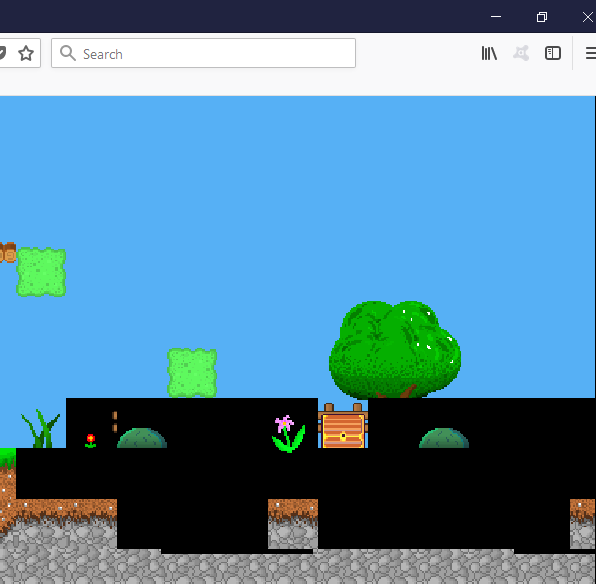The height and width of the screenshot is (584, 596).
Task: Click the tall green grass tuft
Action: point(41,428)
